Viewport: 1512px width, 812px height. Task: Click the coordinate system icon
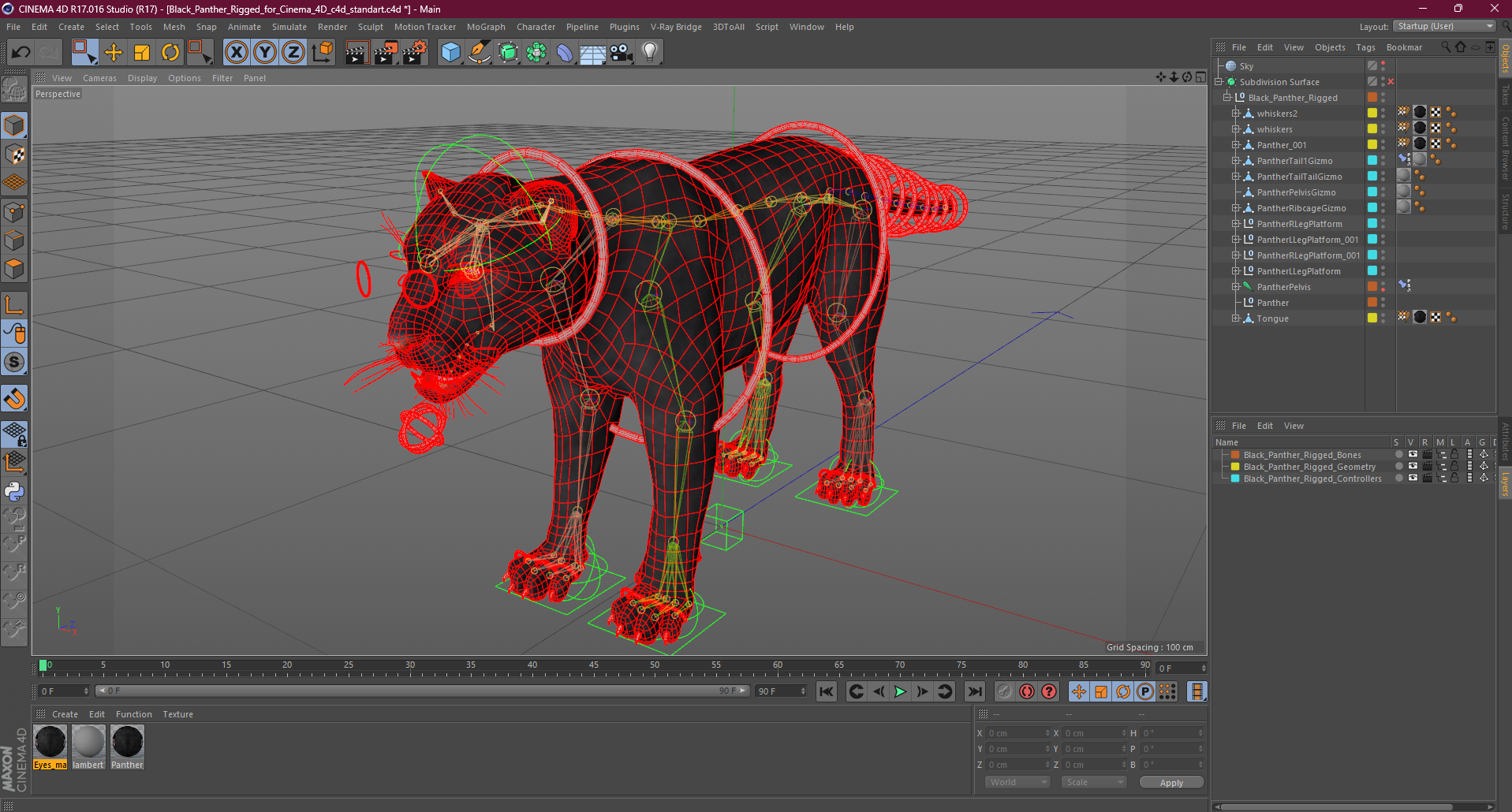323,53
